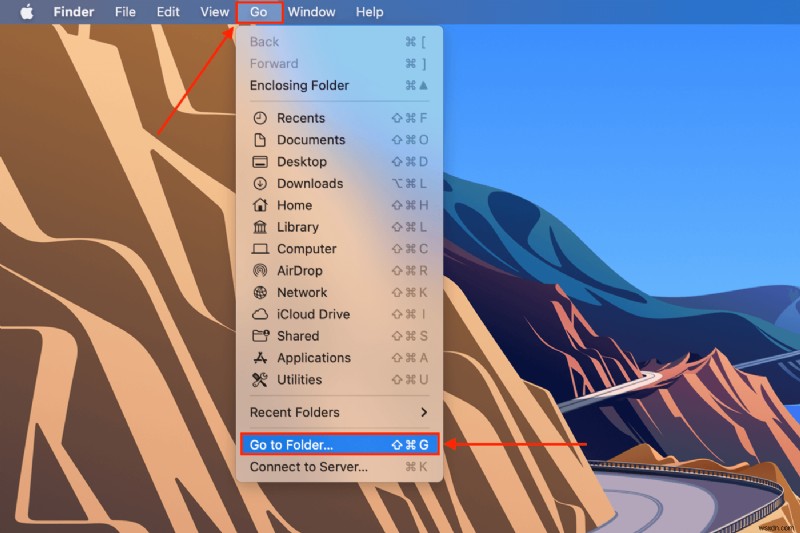The height and width of the screenshot is (533, 800).
Task: Click the dimmed Back menu item
Action: click(339, 42)
